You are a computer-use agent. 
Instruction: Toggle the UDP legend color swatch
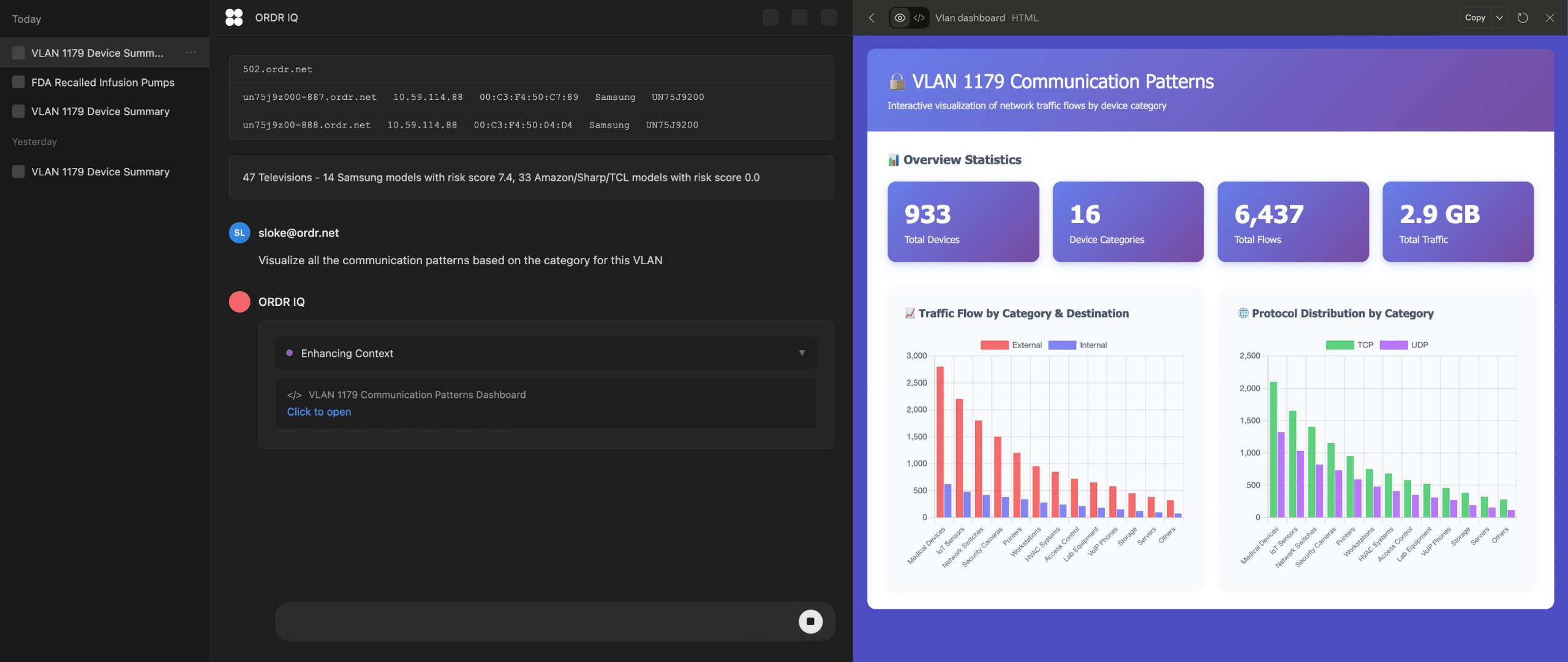(1393, 345)
